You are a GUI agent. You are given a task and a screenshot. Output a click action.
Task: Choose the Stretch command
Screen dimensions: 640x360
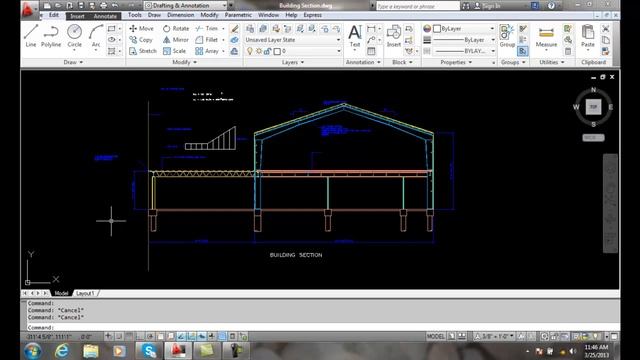(x=143, y=51)
